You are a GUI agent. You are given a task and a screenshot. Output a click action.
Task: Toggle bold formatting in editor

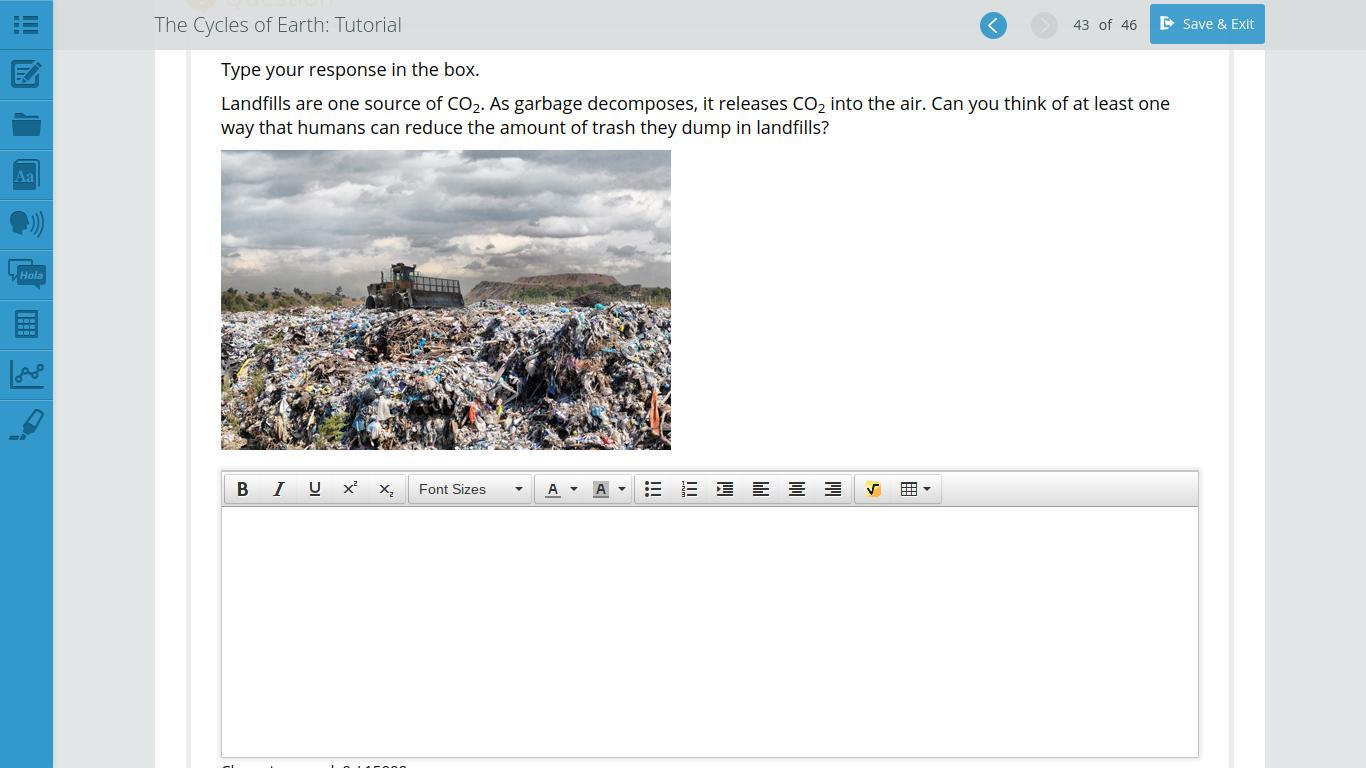(242, 489)
